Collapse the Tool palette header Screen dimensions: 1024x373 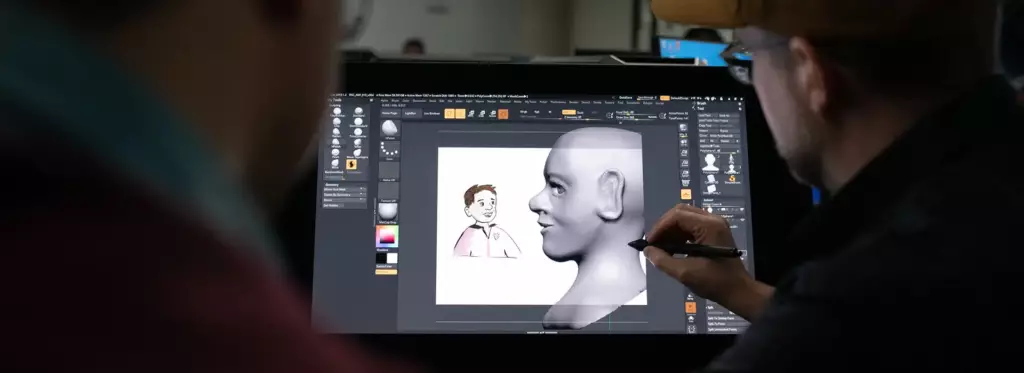(700, 108)
